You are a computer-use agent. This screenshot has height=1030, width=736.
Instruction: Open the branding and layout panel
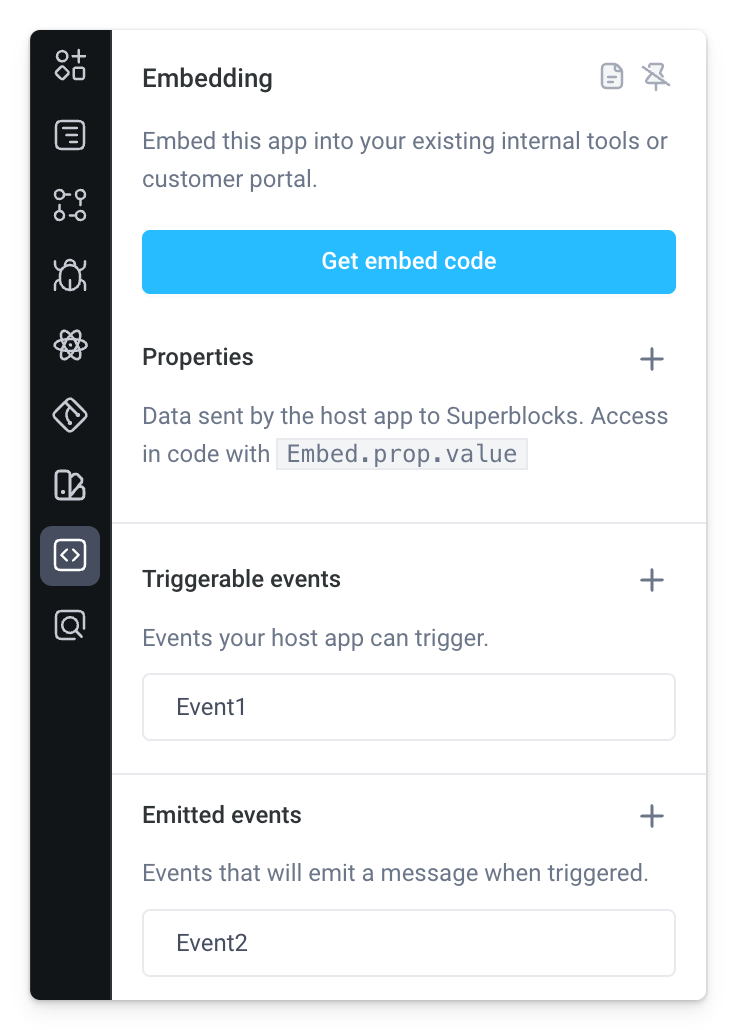69,485
